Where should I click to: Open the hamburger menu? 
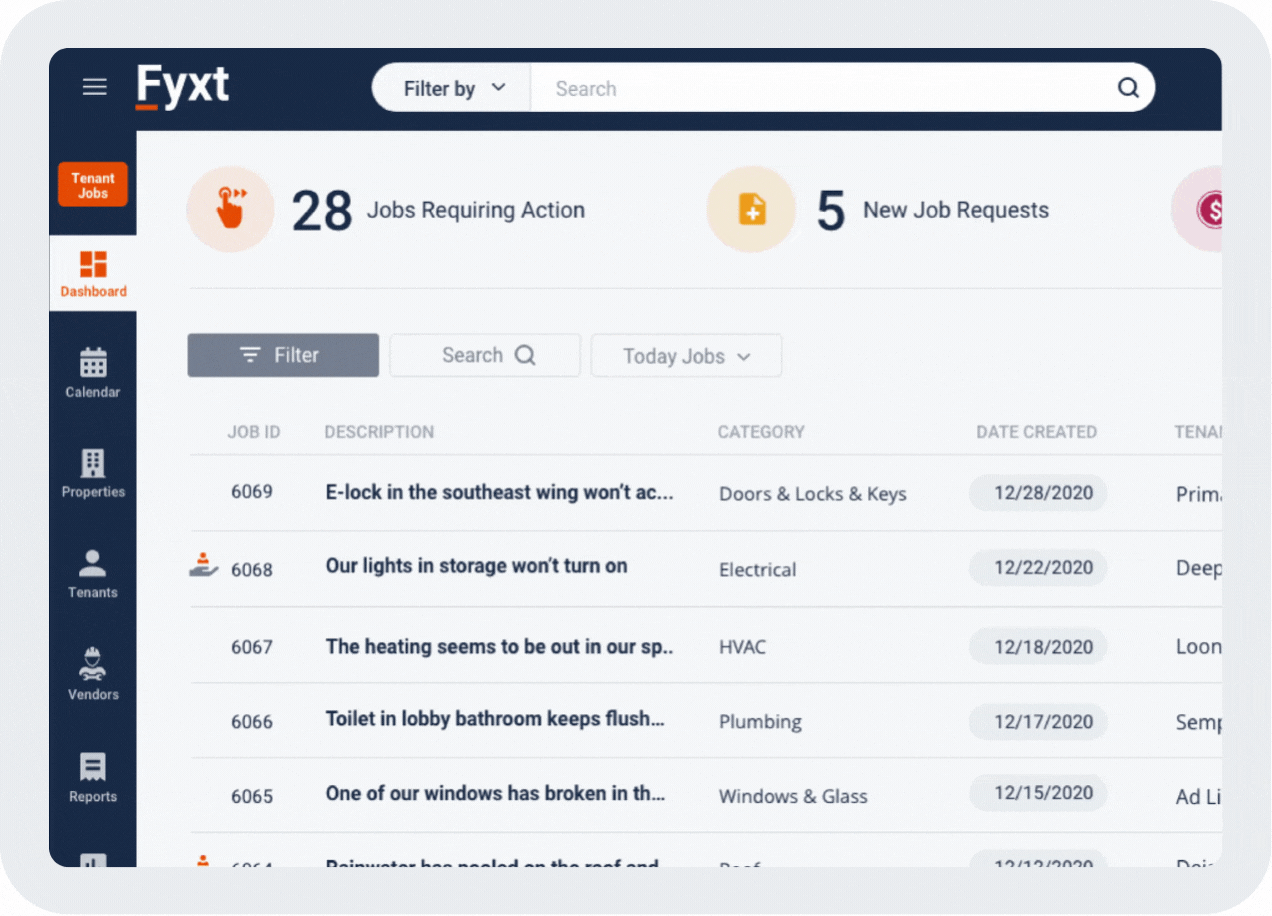(x=94, y=87)
